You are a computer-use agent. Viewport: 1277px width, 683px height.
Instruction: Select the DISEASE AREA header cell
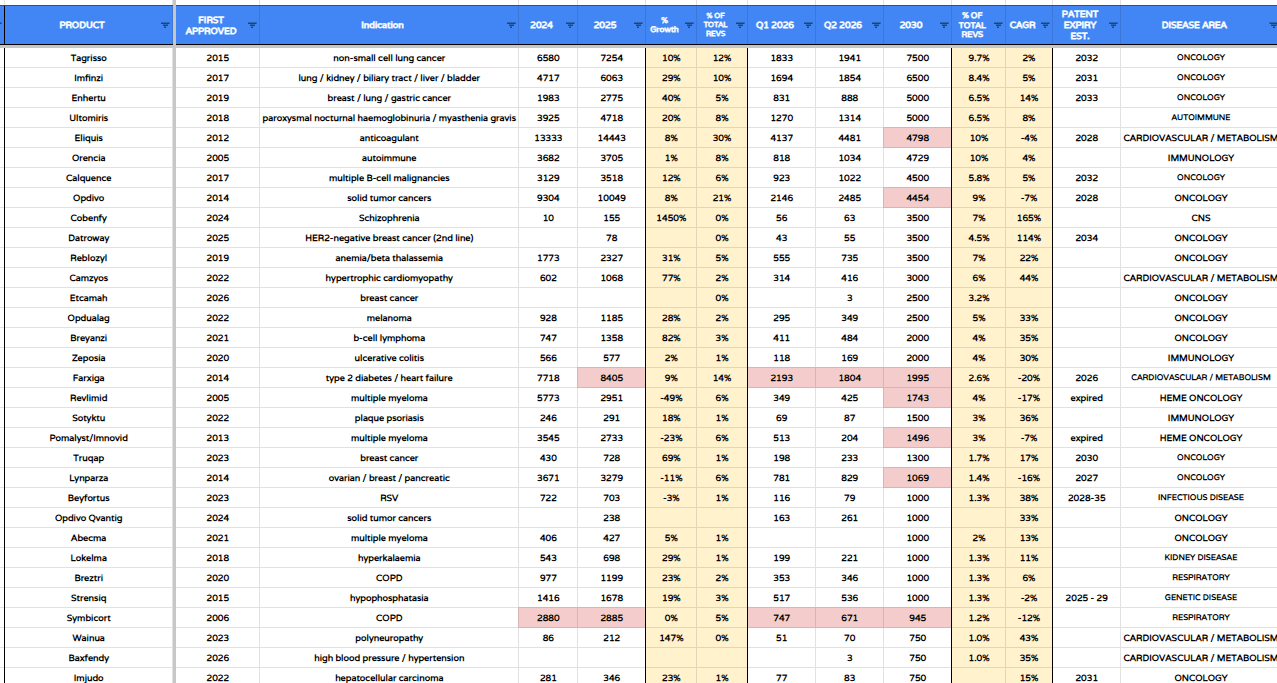1201,25
